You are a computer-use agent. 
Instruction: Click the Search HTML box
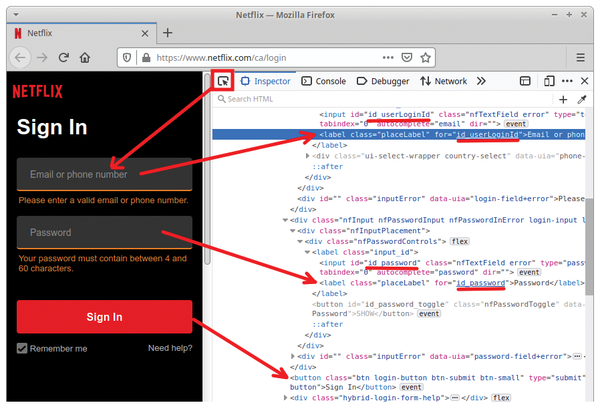click(383, 99)
